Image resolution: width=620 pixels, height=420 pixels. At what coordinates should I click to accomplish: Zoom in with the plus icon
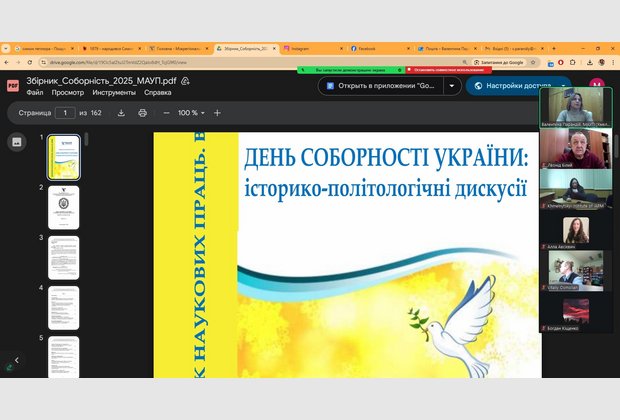(217, 113)
